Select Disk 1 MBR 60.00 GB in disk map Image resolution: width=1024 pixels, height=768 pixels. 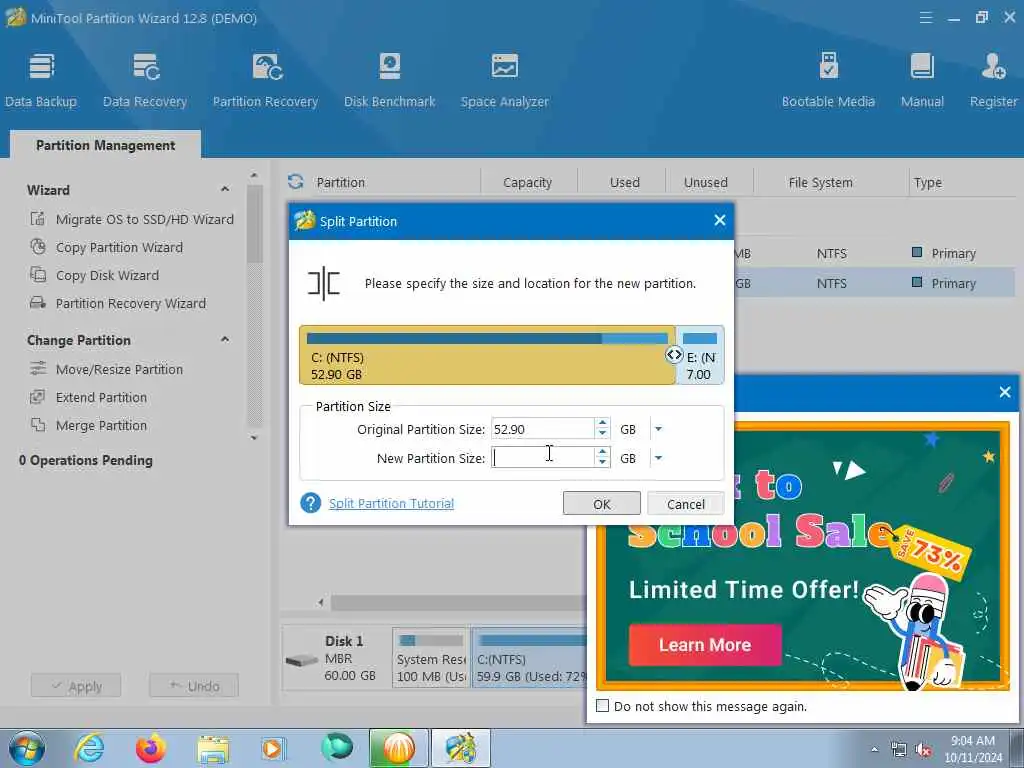(336, 658)
